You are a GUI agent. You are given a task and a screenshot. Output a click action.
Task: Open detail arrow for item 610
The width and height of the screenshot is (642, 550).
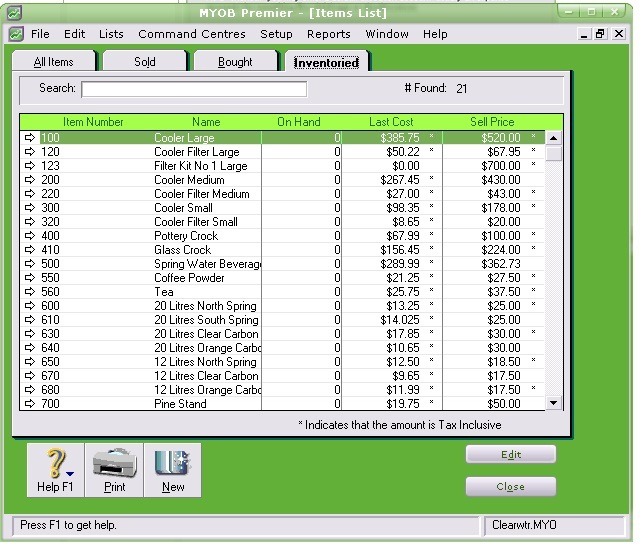point(30,320)
